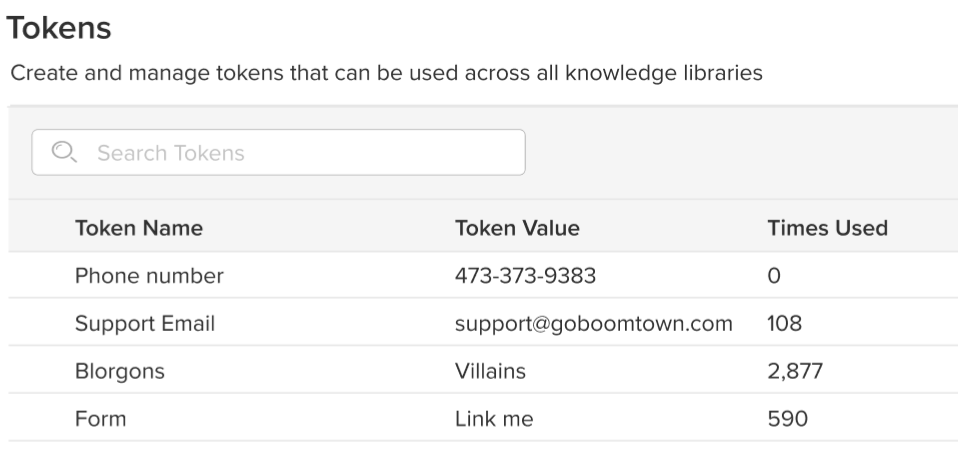
Task: Click the gray bar right of the search box
Action: point(740,153)
